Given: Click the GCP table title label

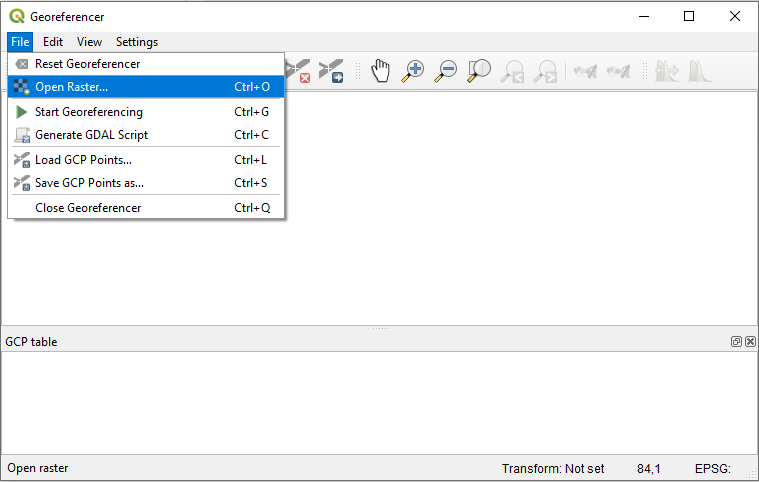Looking at the screenshot, I should point(31,342).
